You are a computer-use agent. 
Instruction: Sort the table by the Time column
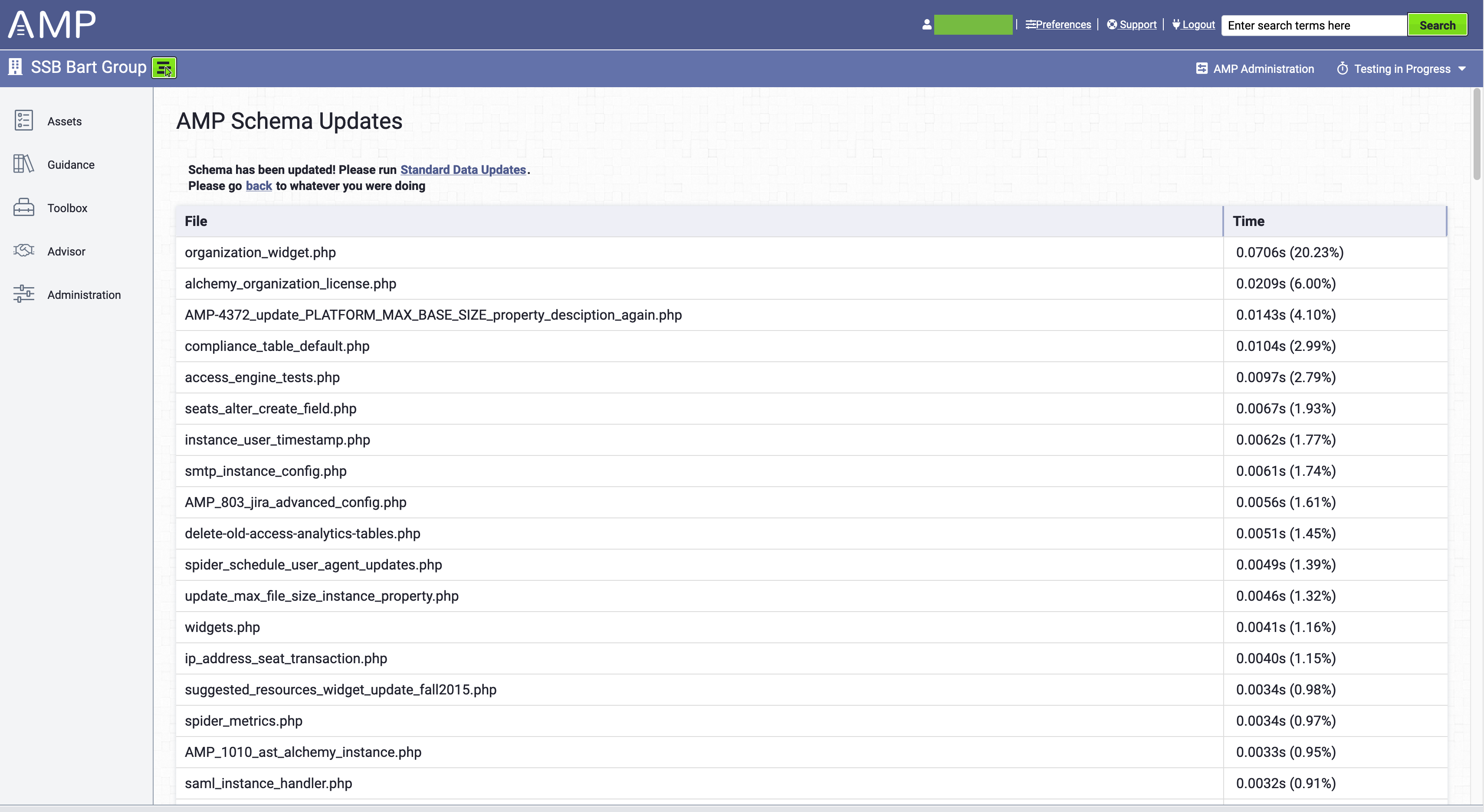coord(1248,220)
